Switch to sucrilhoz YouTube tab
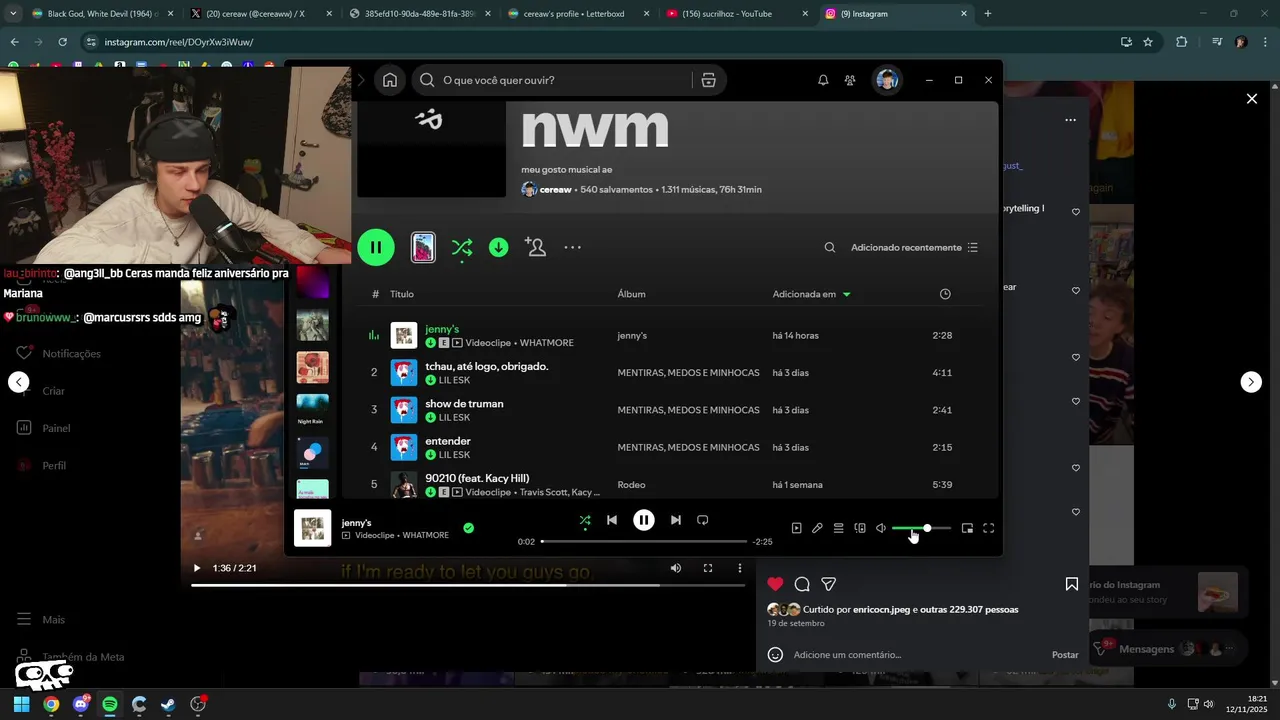Screen dimensions: 1280x720 click(738, 14)
